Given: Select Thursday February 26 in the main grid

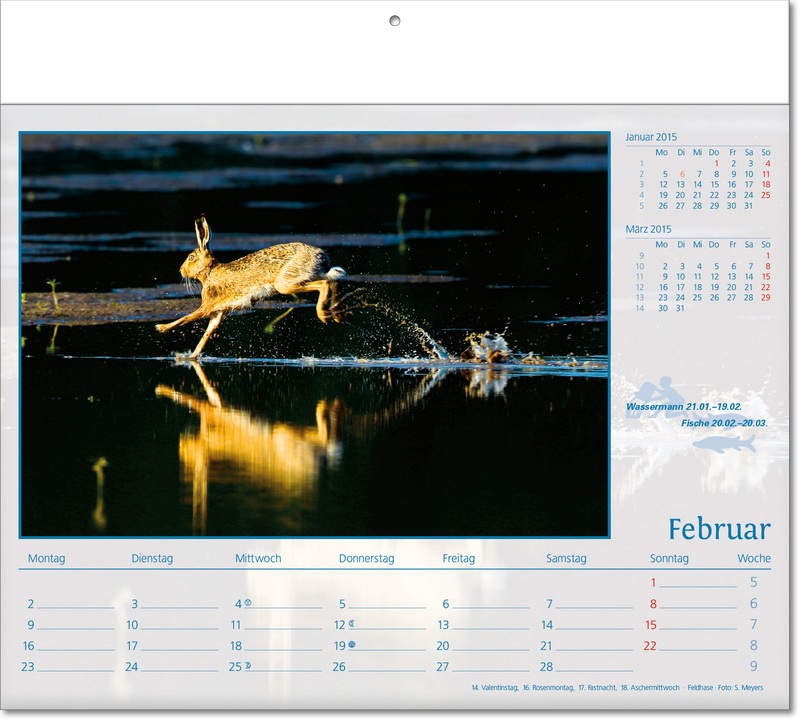Looking at the screenshot, I should (339, 667).
